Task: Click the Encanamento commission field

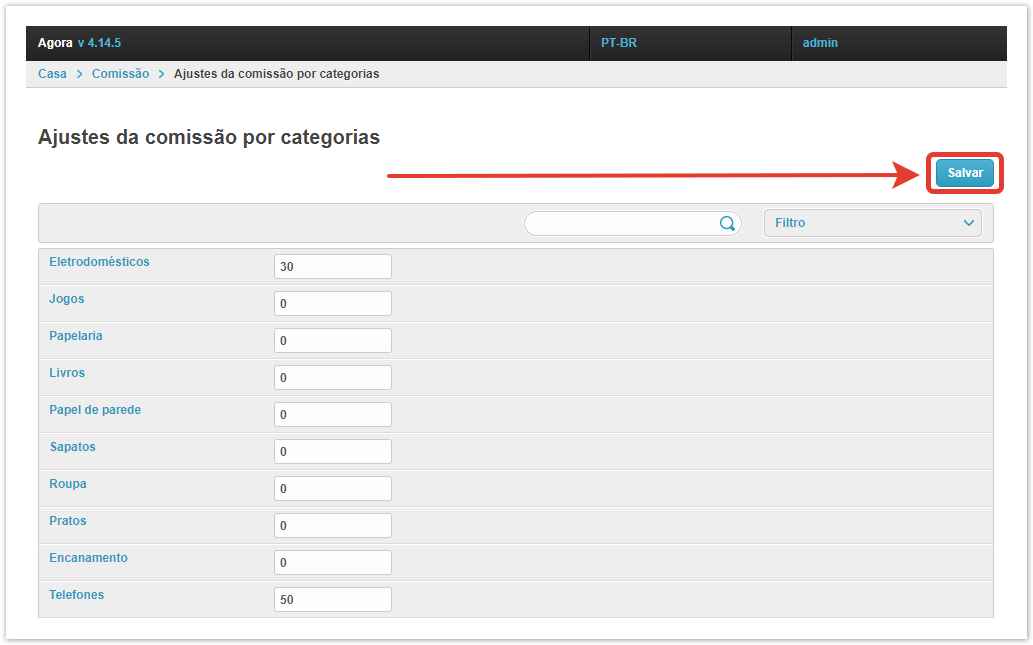Action: click(332, 563)
